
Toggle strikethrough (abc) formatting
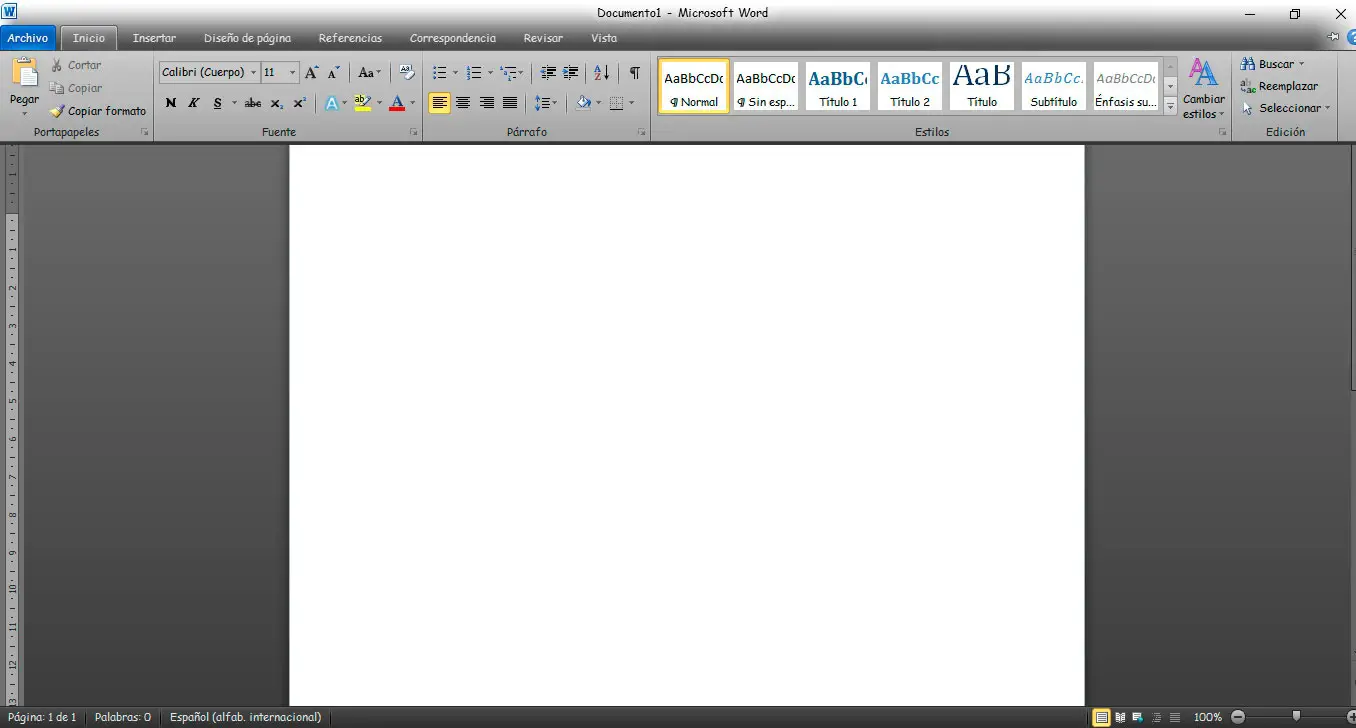click(x=253, y=102)
